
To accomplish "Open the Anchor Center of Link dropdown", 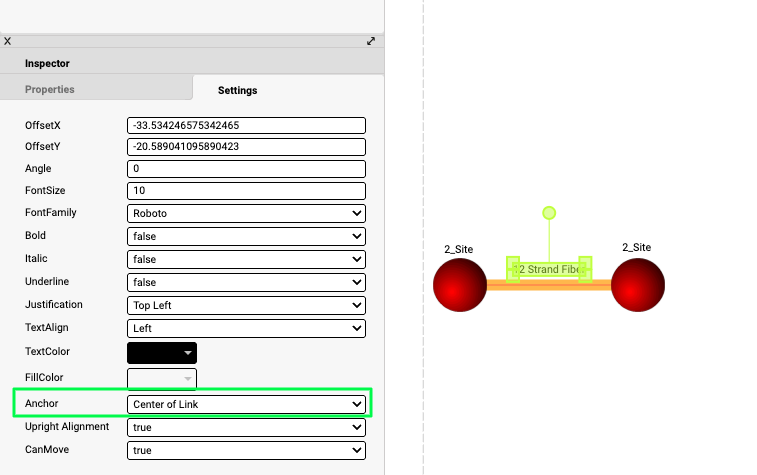I will click(246, 404).
